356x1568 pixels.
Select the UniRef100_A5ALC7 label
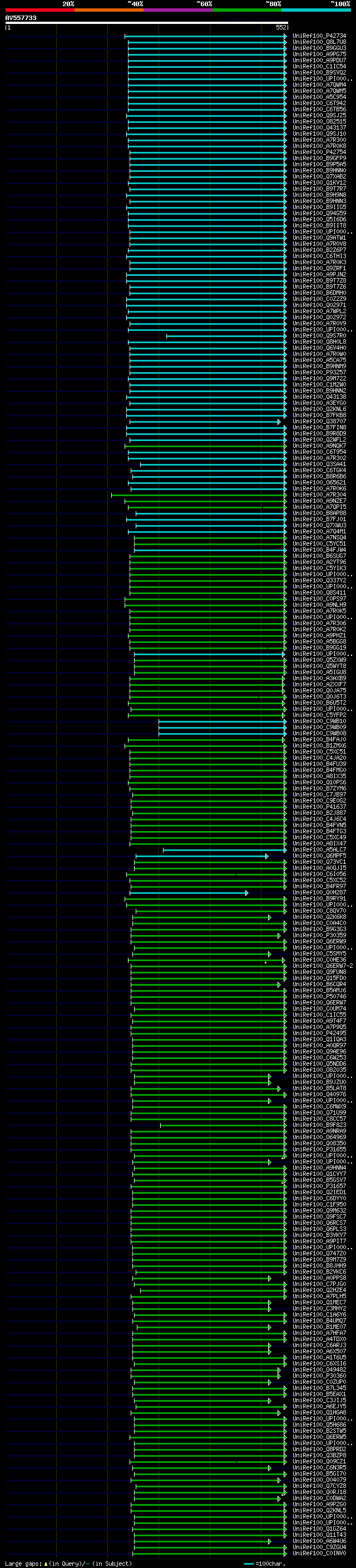pos(319,850)
